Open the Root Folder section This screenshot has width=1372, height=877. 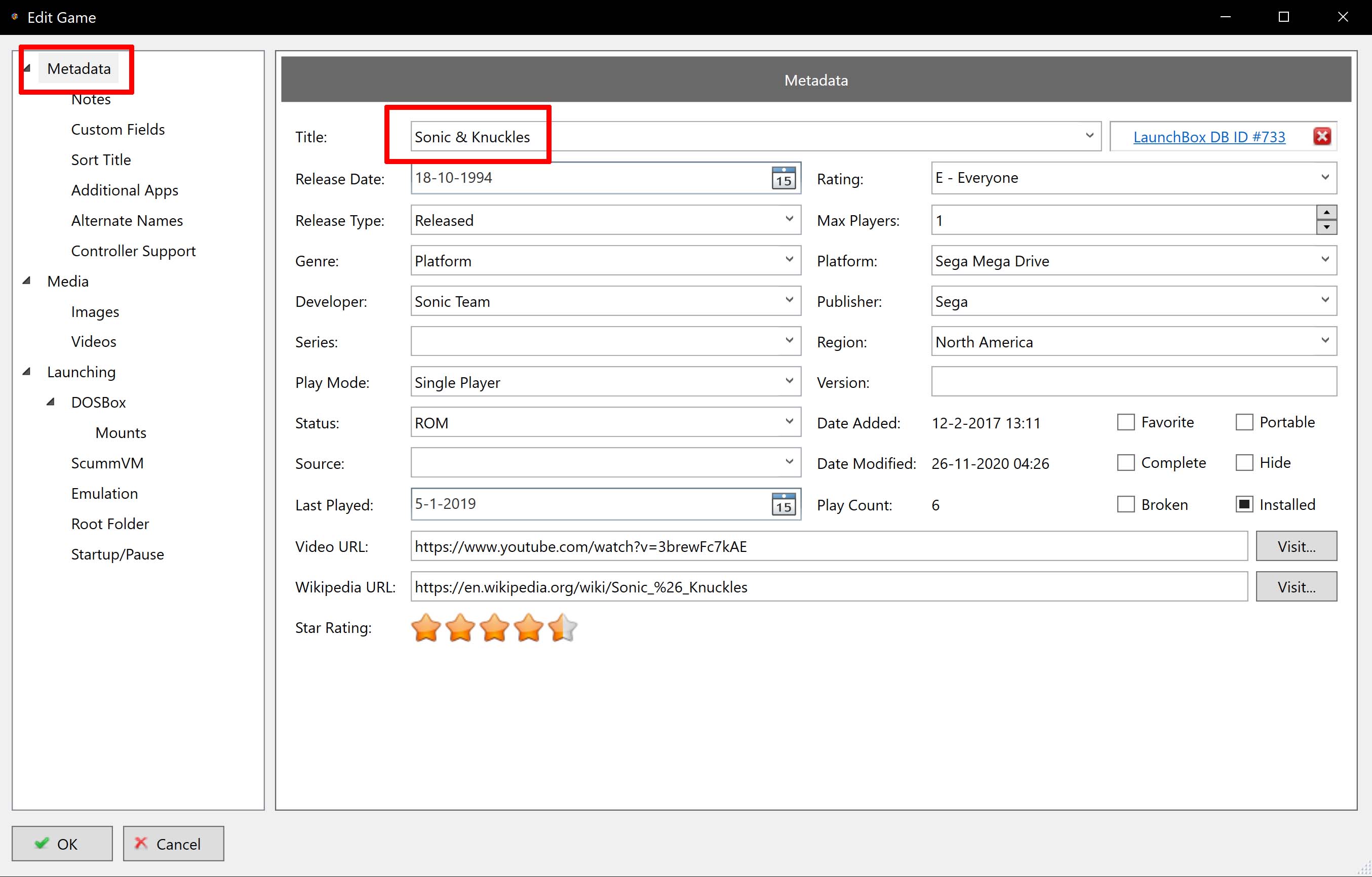[x=110, y=524]
